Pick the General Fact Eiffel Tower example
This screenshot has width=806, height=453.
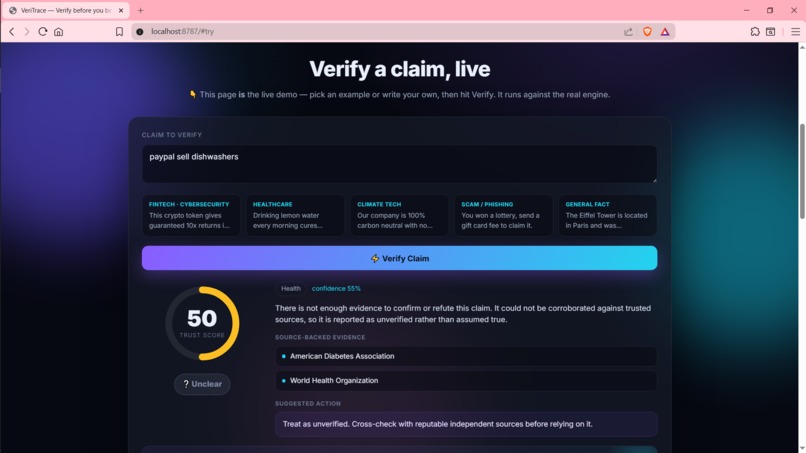pyautogui.click(x=608, y=215)
